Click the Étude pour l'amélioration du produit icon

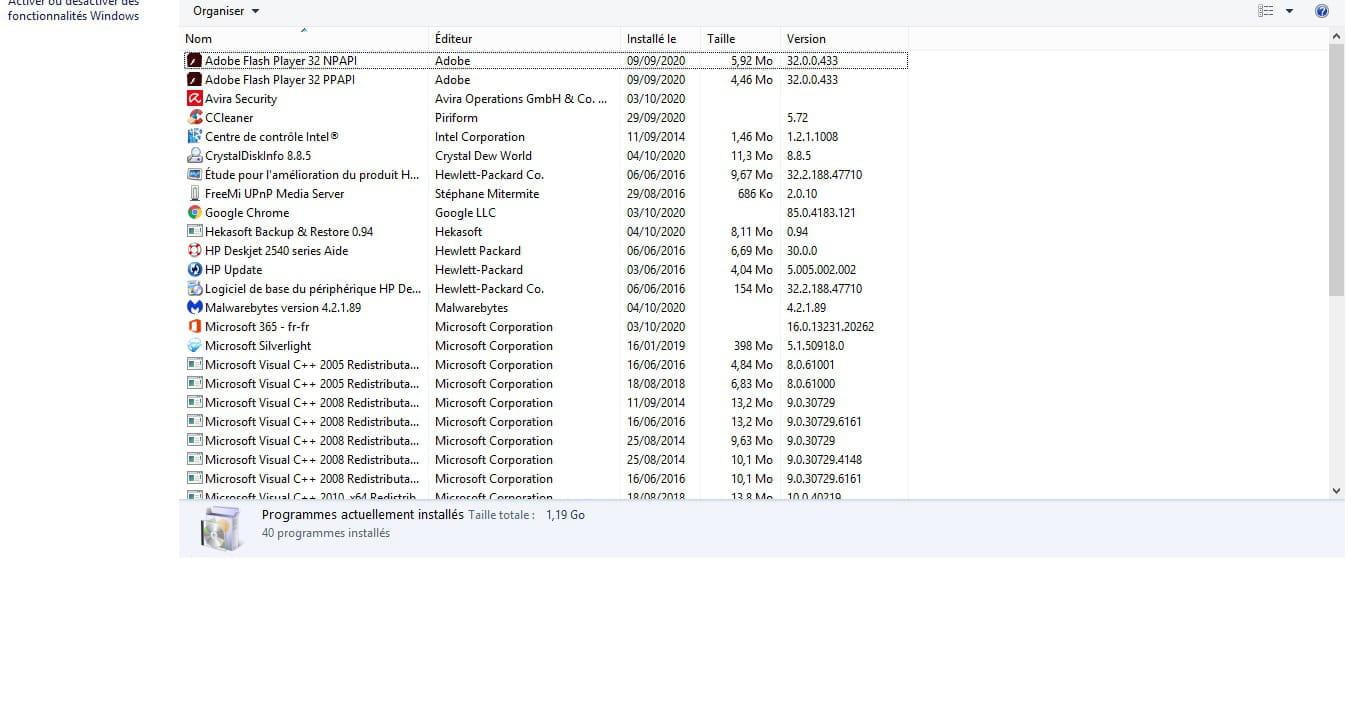point(195,175)
